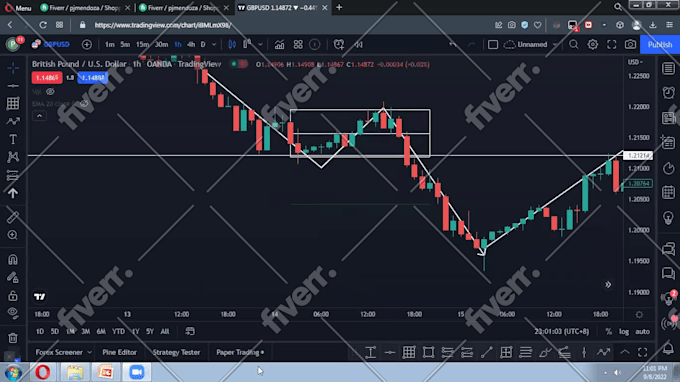Open the calendar panel in right sidebar
The width and height of the screenshot is (680, 382).
pos(668,192)
